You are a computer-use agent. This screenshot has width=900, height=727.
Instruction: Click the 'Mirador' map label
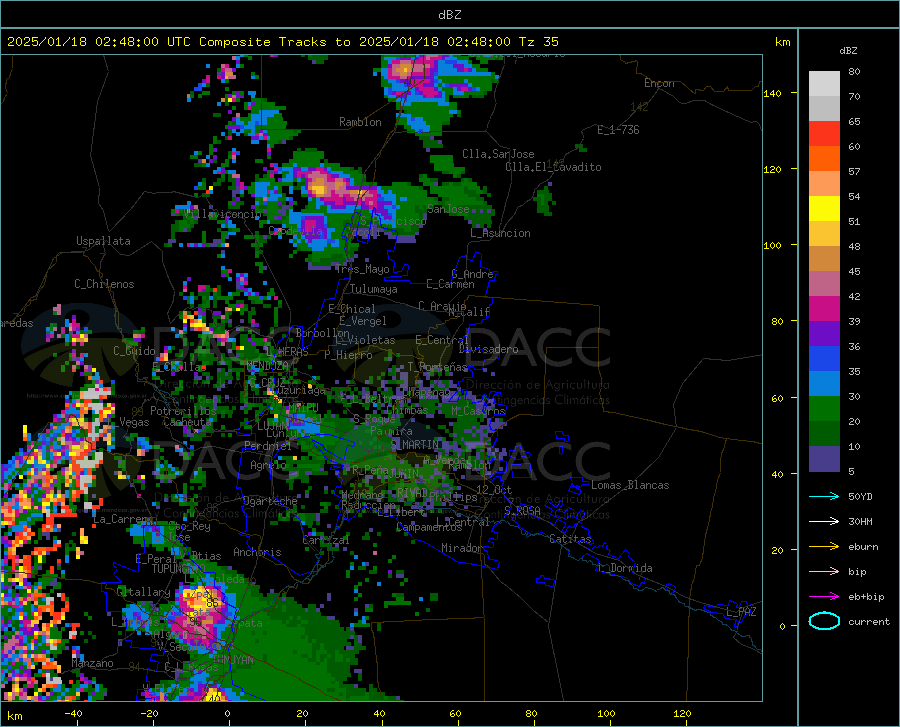click(462, 548)
